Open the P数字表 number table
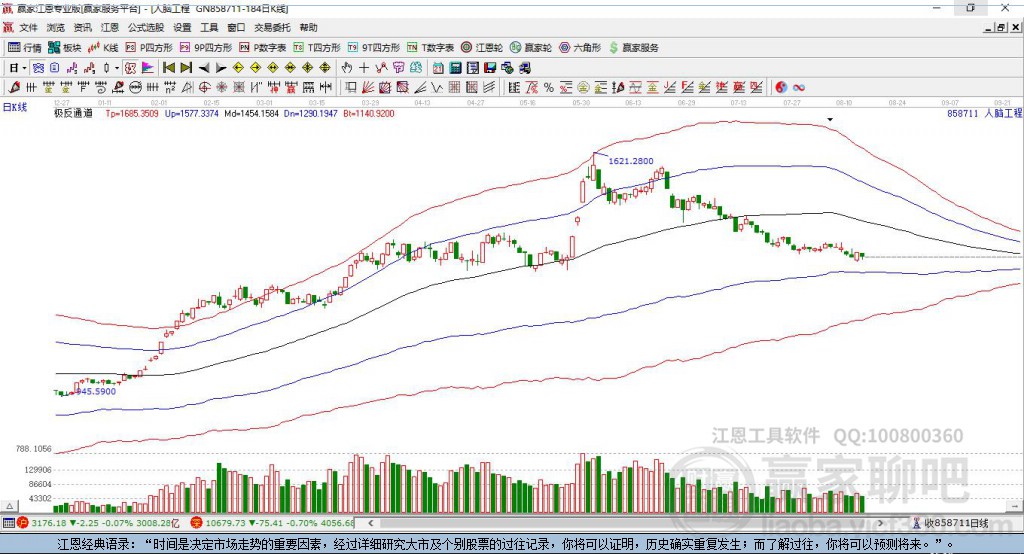This screenshot has height=554, width=1024. click(263, 48)
